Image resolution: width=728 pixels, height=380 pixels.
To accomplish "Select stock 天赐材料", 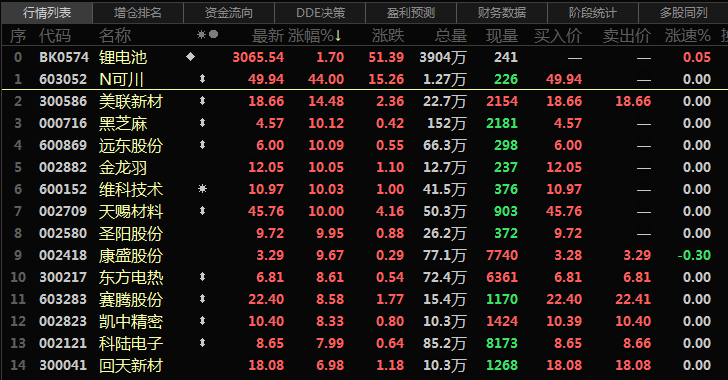I will tap(131, 211).
